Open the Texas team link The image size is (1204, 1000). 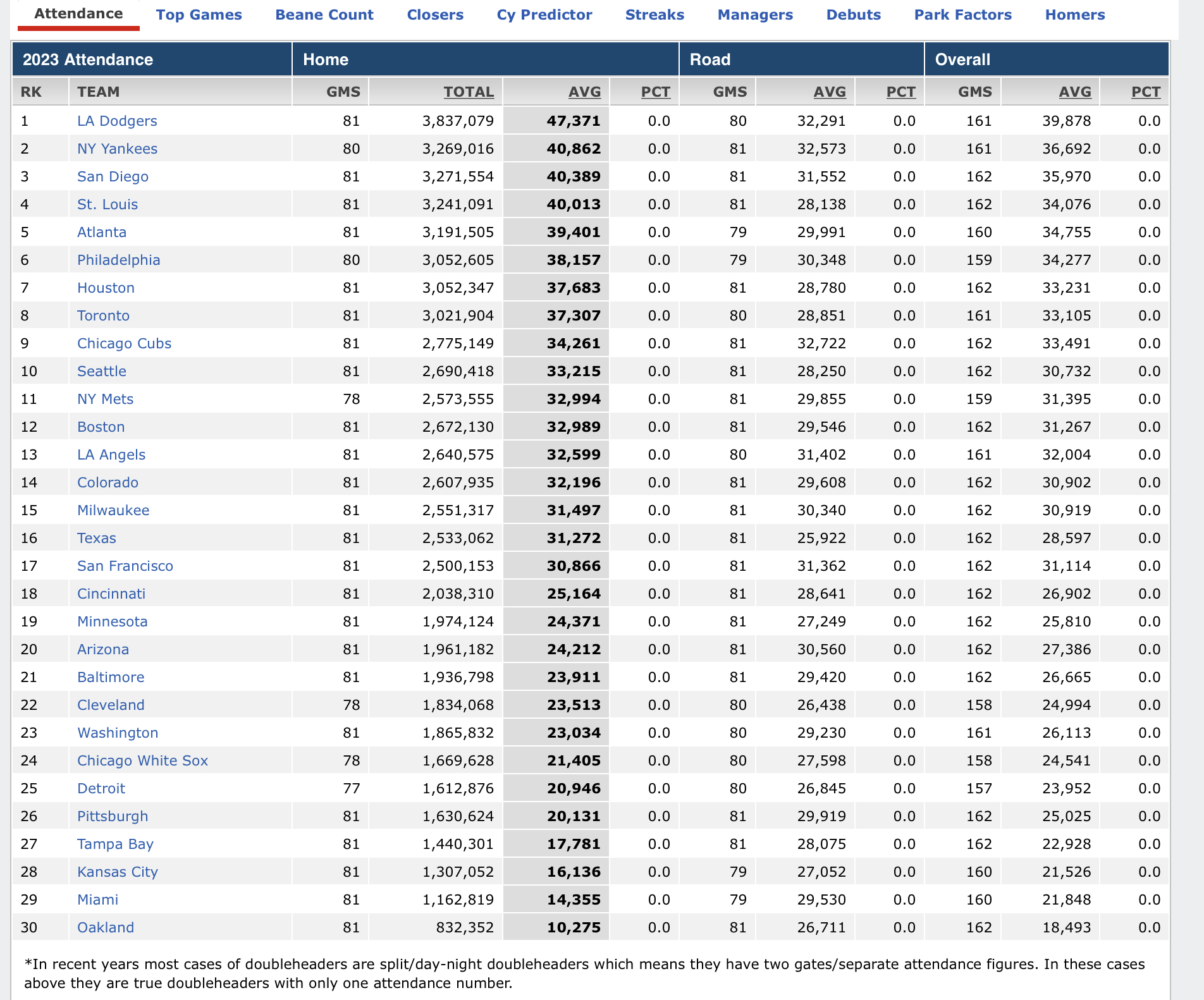(97, 538)
